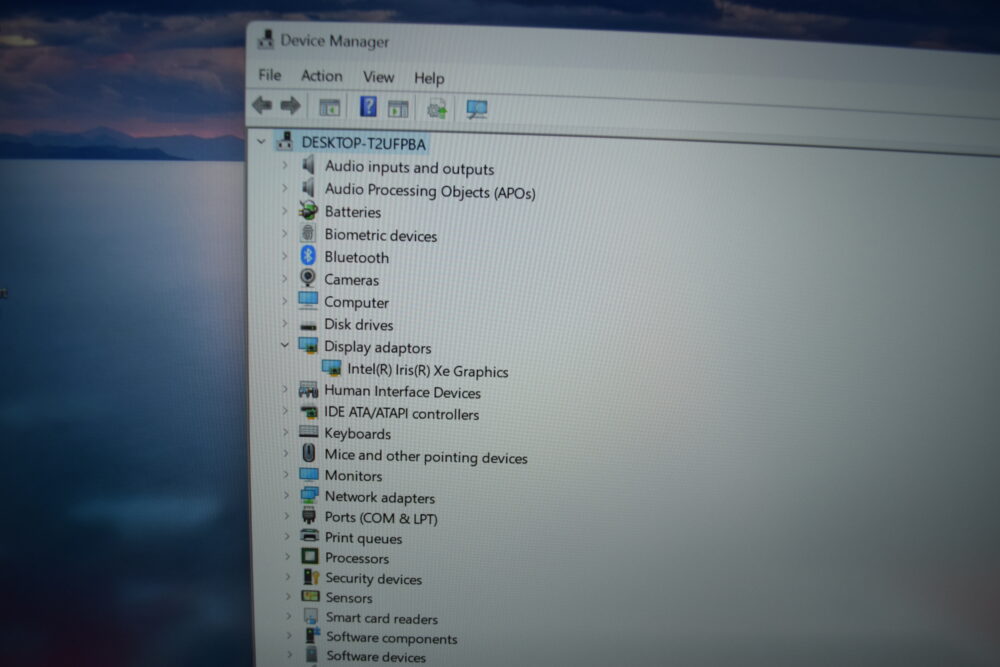
Task: Click the Forward arrow toolbar icon
Action: (290, 105)
